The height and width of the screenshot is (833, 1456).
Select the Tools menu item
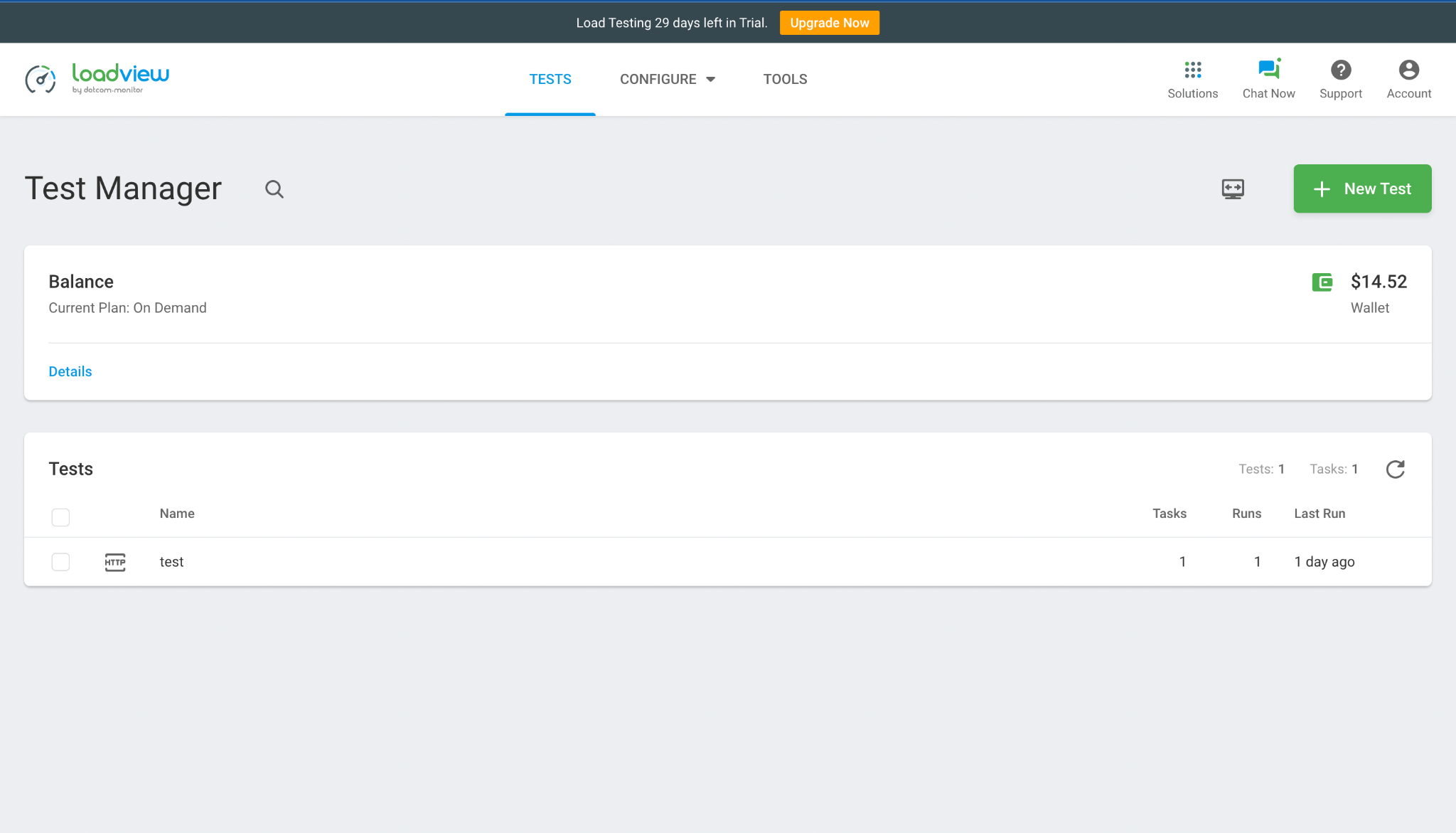click(x=784, y=79)
